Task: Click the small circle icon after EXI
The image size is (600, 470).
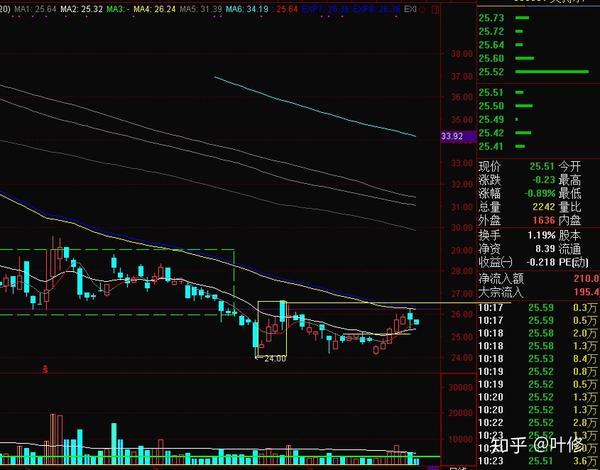Action: pyautogui.click(x=422, y=9)
